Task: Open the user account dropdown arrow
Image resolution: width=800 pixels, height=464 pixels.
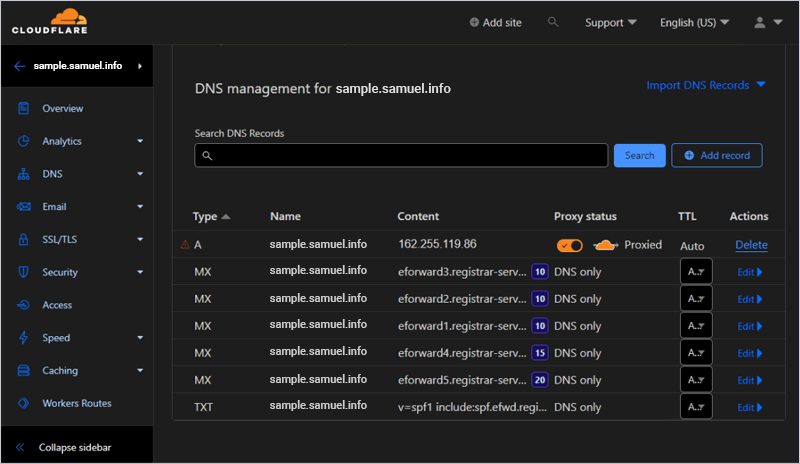Action: (x=778, y=22)
